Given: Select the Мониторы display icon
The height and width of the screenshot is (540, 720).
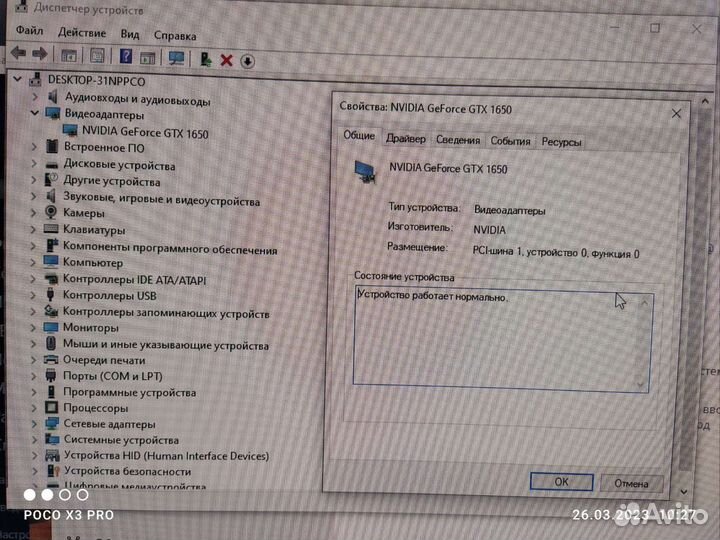Looking at the screenshot, I should (x=51, y=327).
